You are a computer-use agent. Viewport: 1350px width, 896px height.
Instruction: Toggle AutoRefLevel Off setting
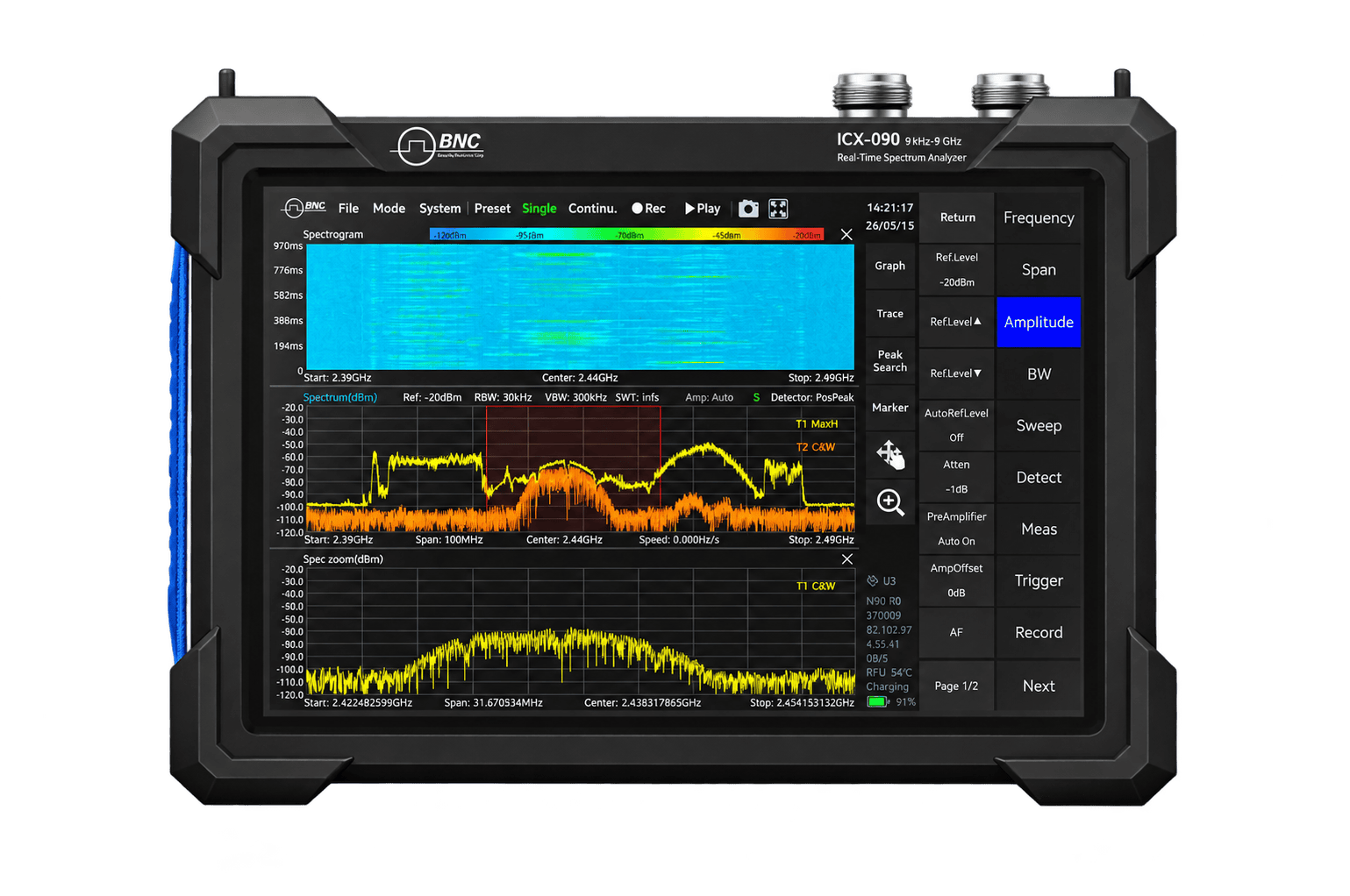(x=956, y=425)
